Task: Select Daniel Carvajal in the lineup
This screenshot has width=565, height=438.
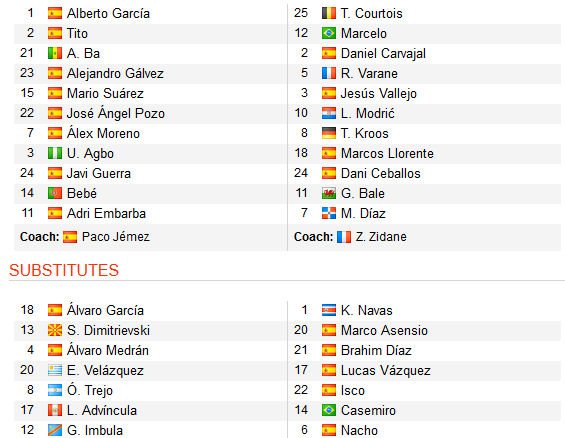Action: 383,53
